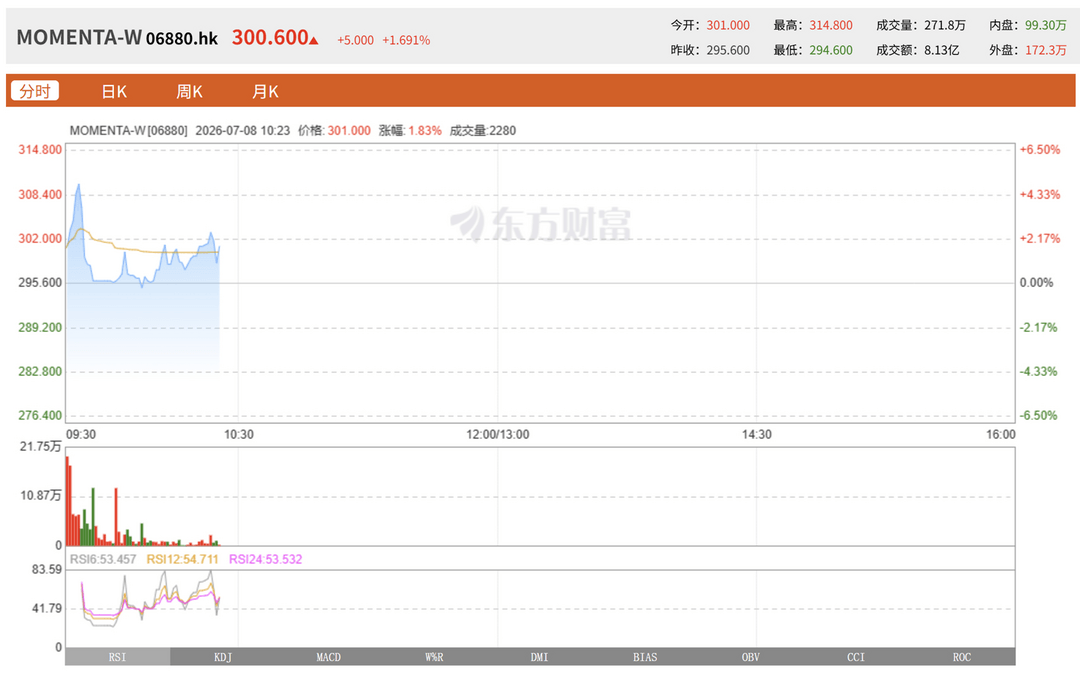Click the 昨收 value 295.600

point(728,50)
